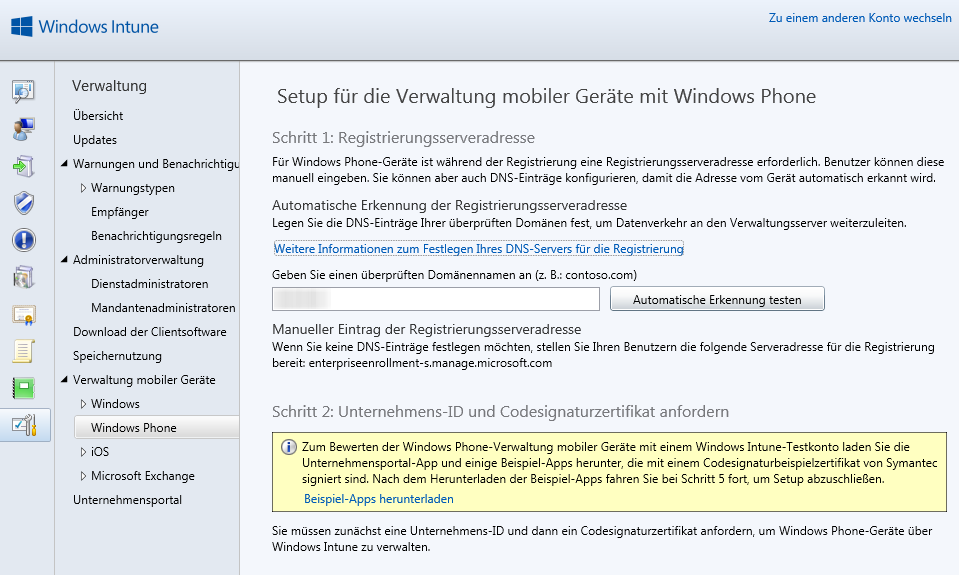Click Automatische Erkennung der Registrierungsserveradresse subheading
The width and height of the screenshot is (959, 575).
450,206
